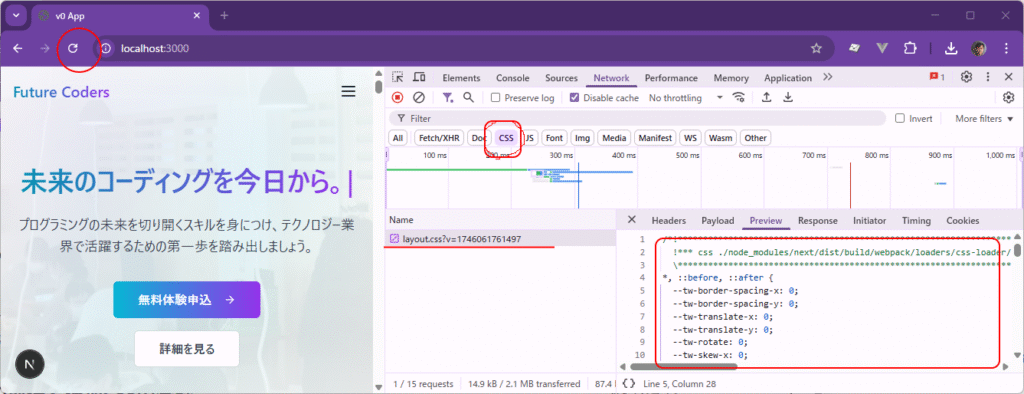Open the Response tab of the request
This screenshot has width=1024, height=394.
coord(818,221)
